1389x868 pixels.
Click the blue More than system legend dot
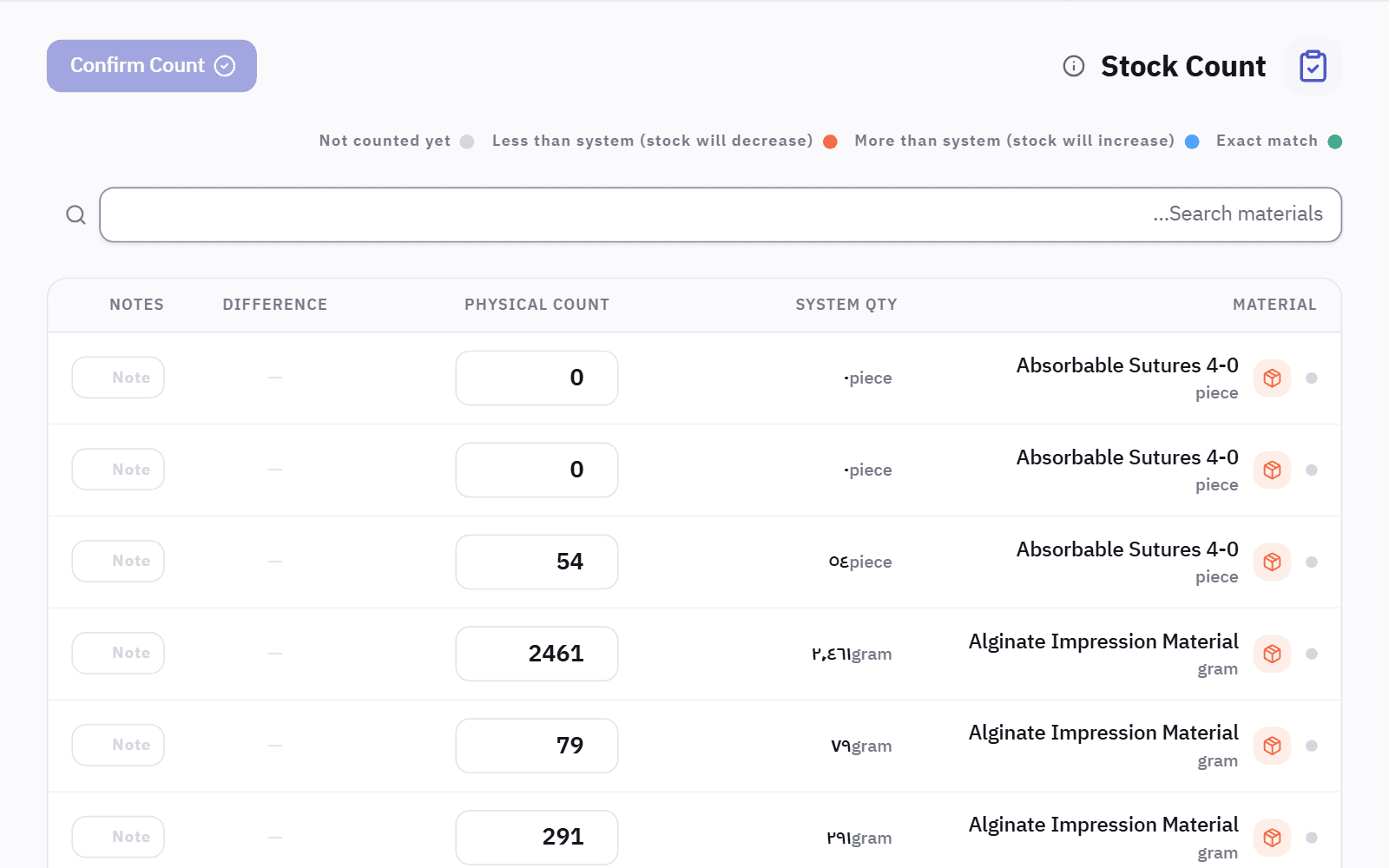coord(1192,141)
